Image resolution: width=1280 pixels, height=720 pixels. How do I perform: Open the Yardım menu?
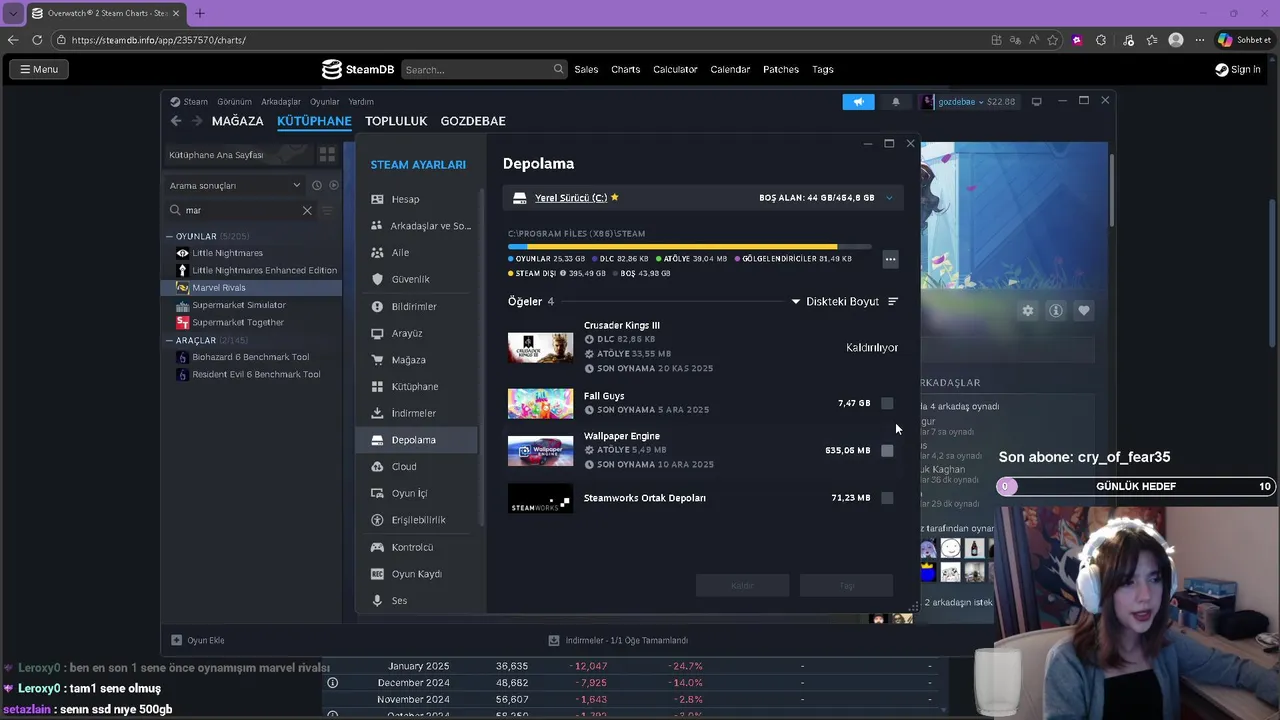(x=361, y=102)
